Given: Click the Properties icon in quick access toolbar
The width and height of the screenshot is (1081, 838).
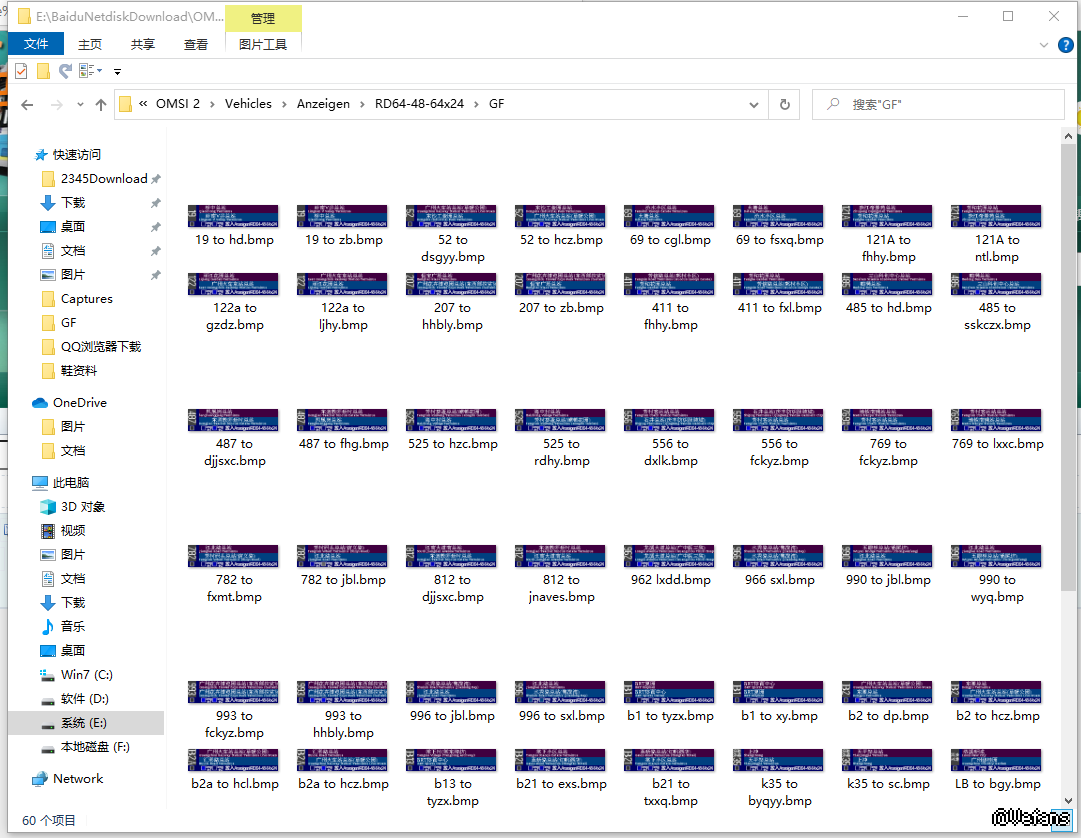Looking at the screenshot, I should [x=21, y=71].
